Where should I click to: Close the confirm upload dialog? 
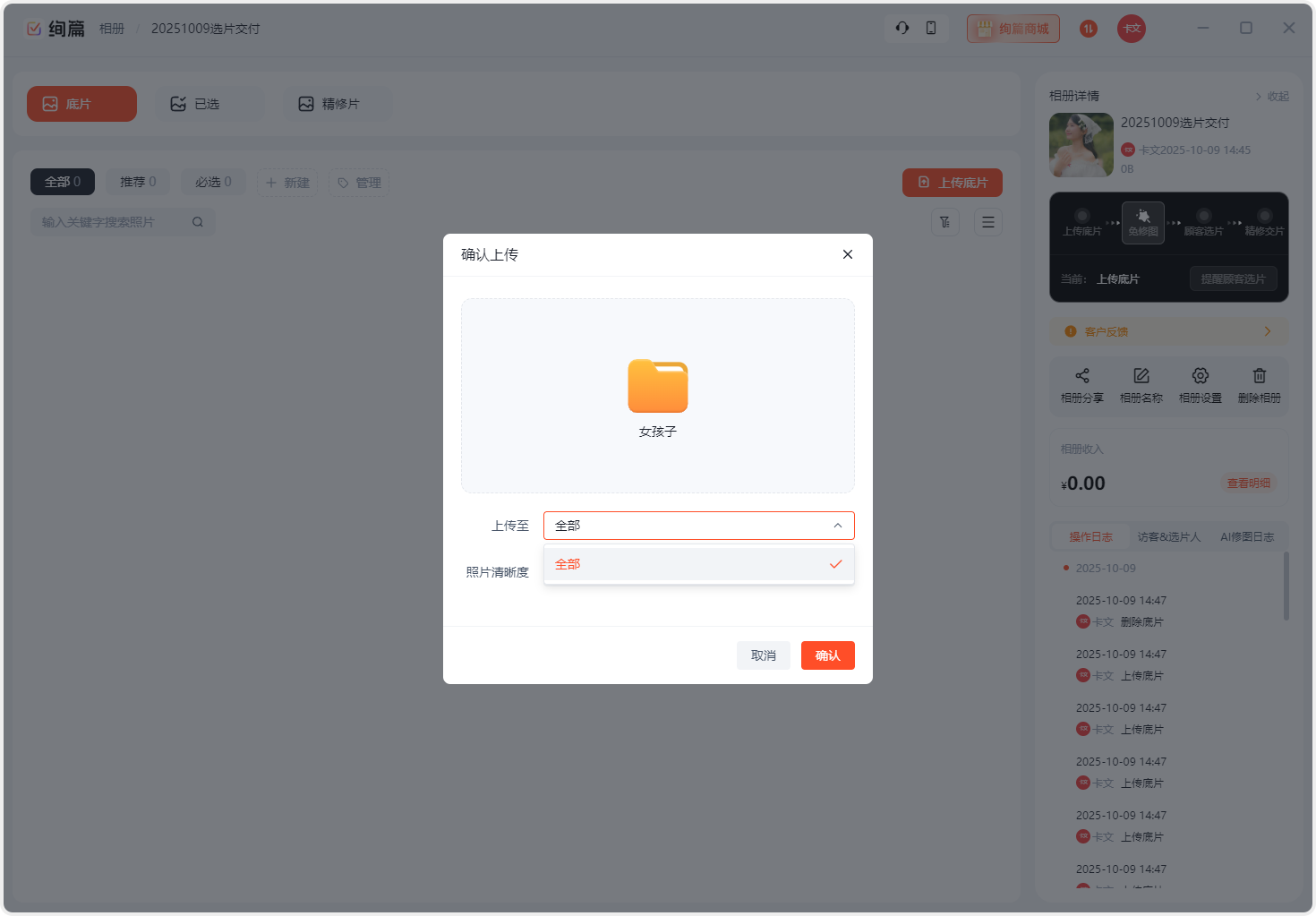847,254
